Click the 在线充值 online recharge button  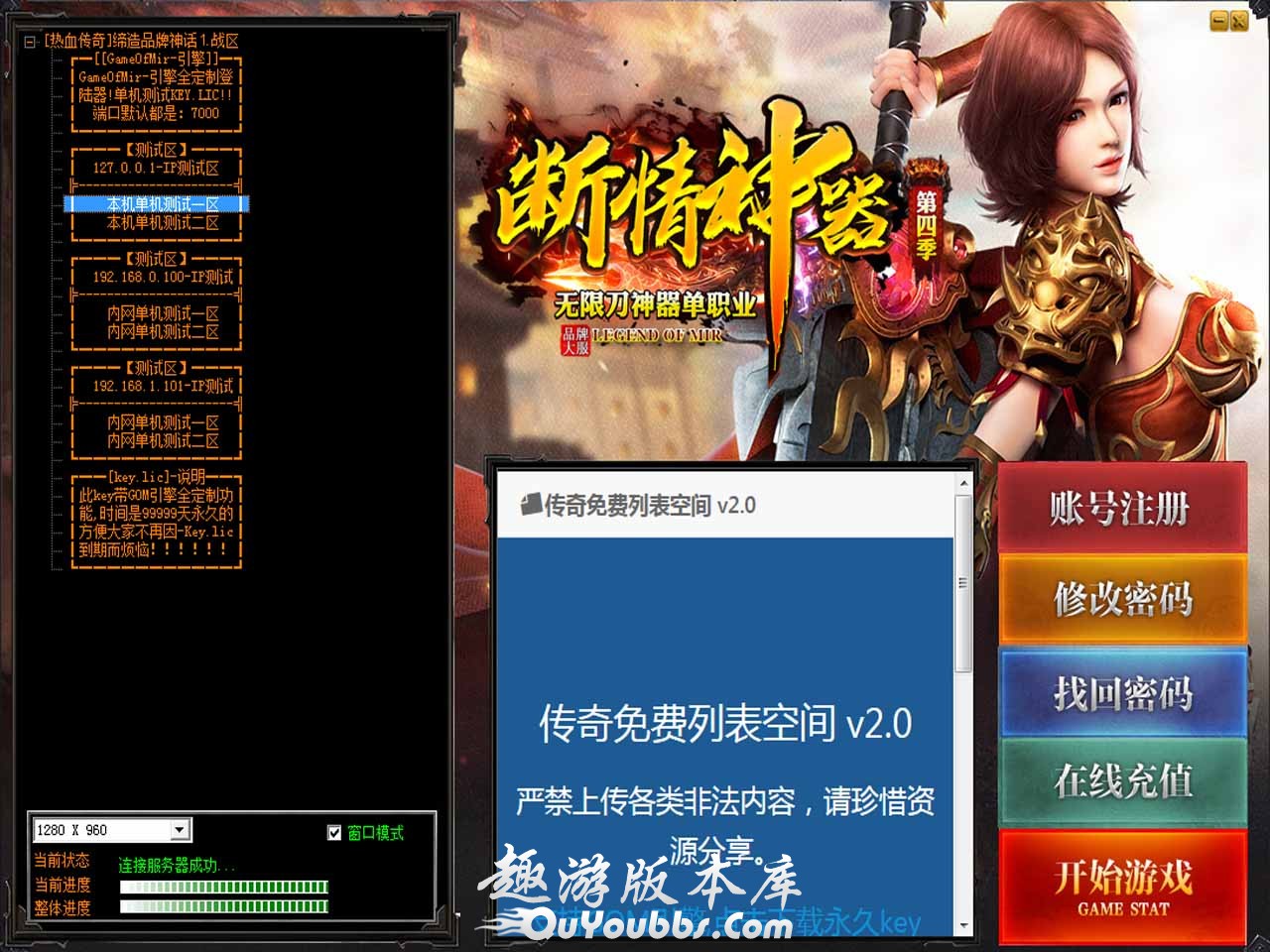click(1121, 781)
